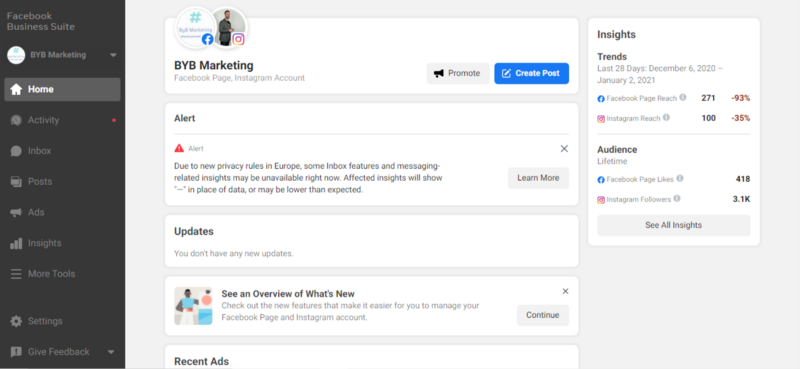The width and height of the screenshot is (800, 369).
Task: Expand the BYB Marketing account dropdown arrow
Action: [x=113, y=55]
